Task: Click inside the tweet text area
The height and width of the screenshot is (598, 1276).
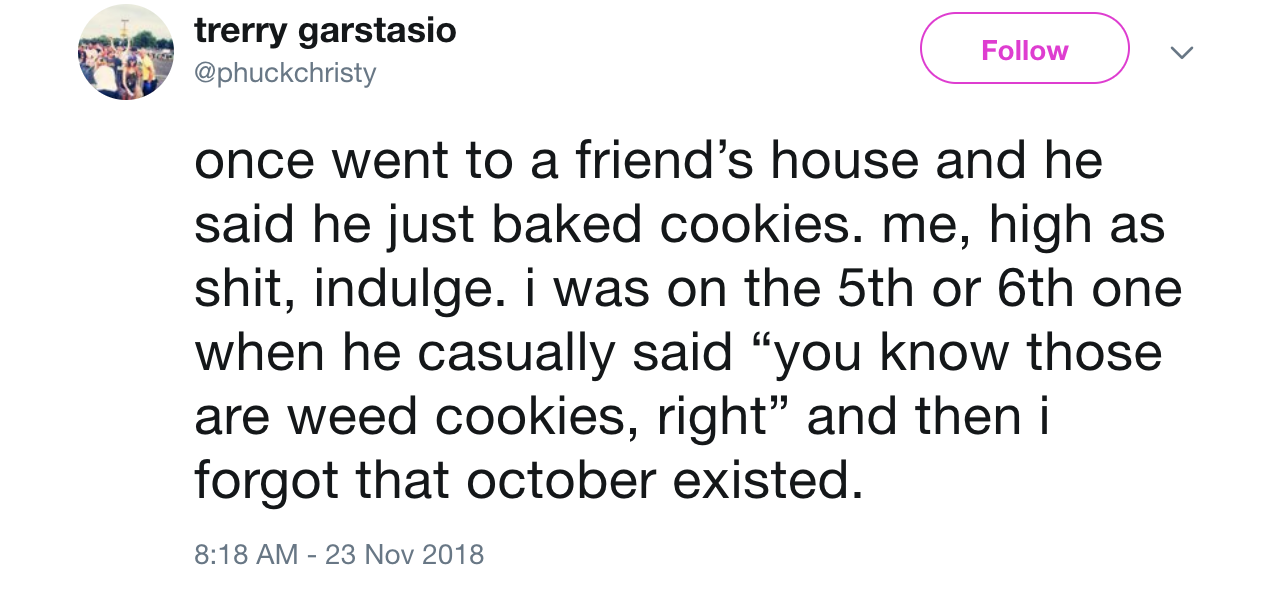Action: coord(690,320)
